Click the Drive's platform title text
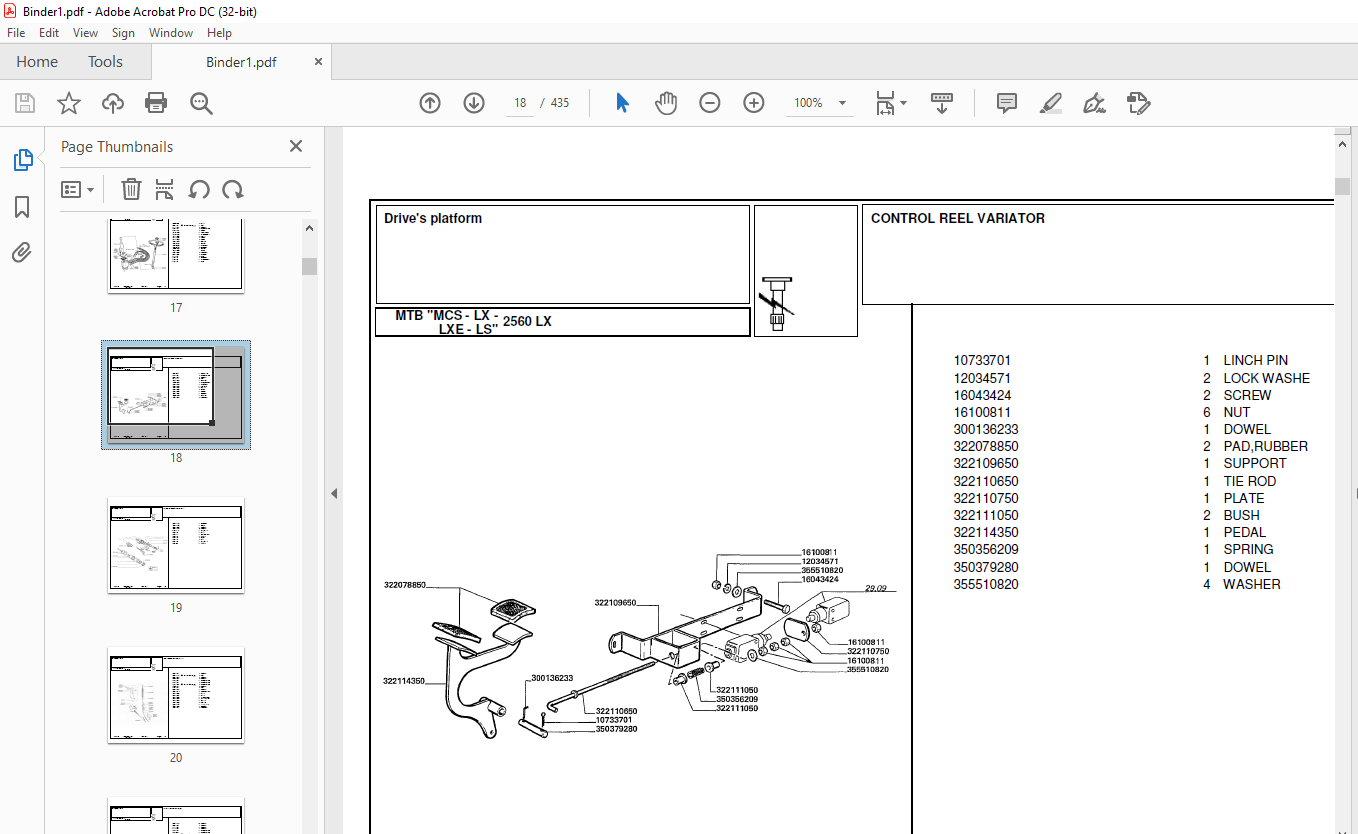The height and width of the screenshot is (834, 1358). 433,218
